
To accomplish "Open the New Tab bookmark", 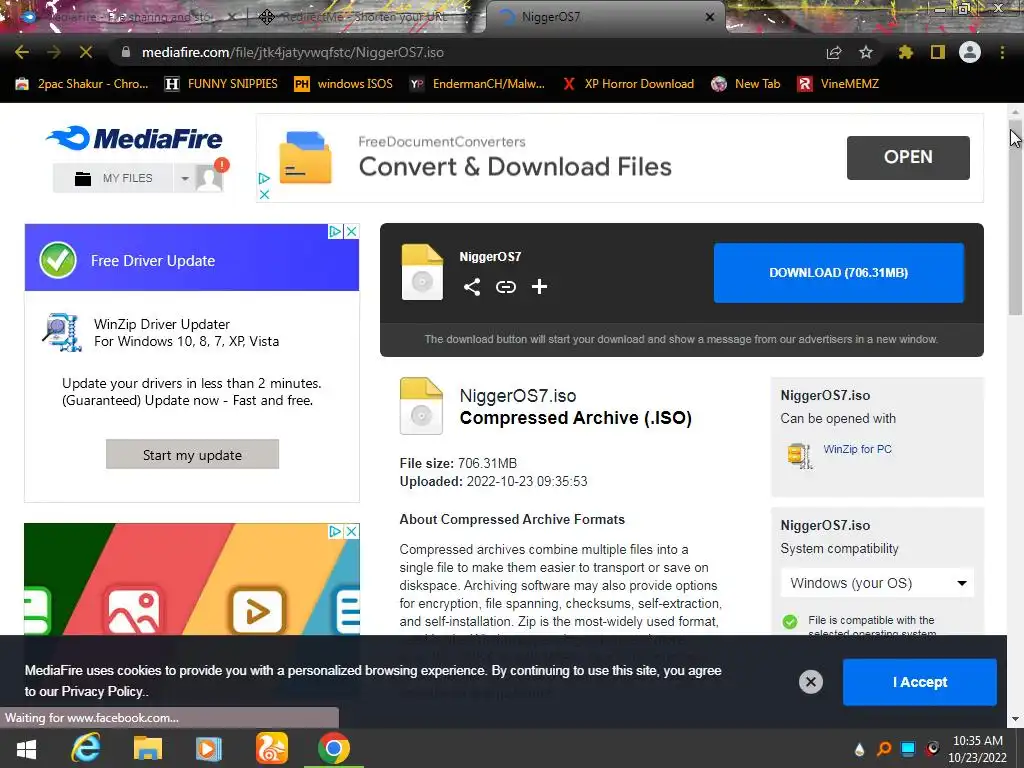I will coord(746,84).
